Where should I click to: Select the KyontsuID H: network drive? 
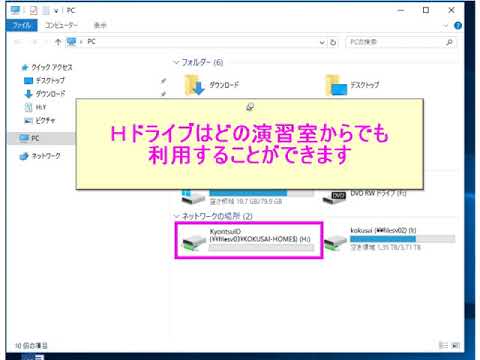249,240
